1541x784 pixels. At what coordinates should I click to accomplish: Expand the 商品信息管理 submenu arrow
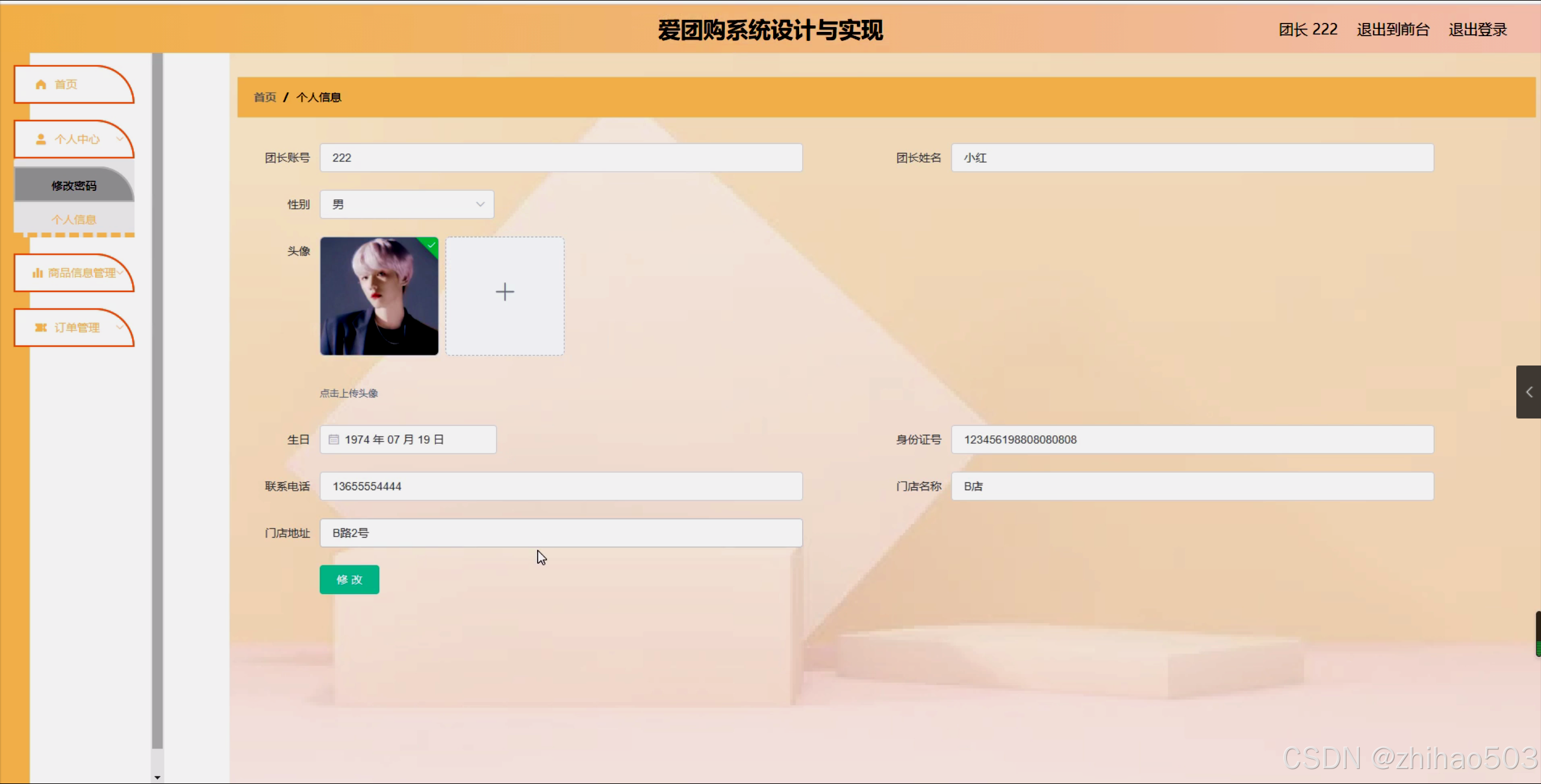click(120, 272)
